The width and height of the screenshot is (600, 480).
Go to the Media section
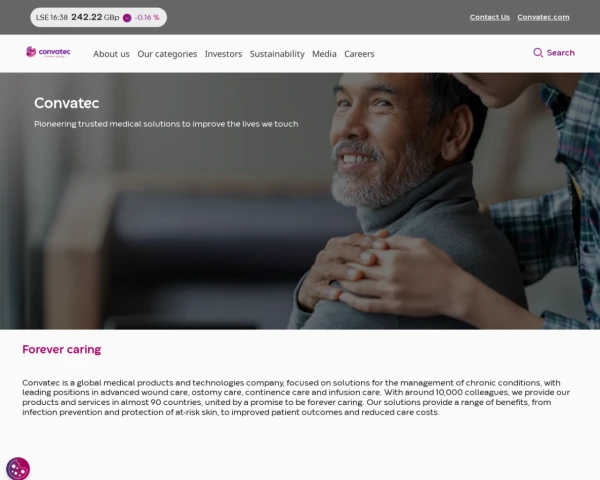[324, 54]
